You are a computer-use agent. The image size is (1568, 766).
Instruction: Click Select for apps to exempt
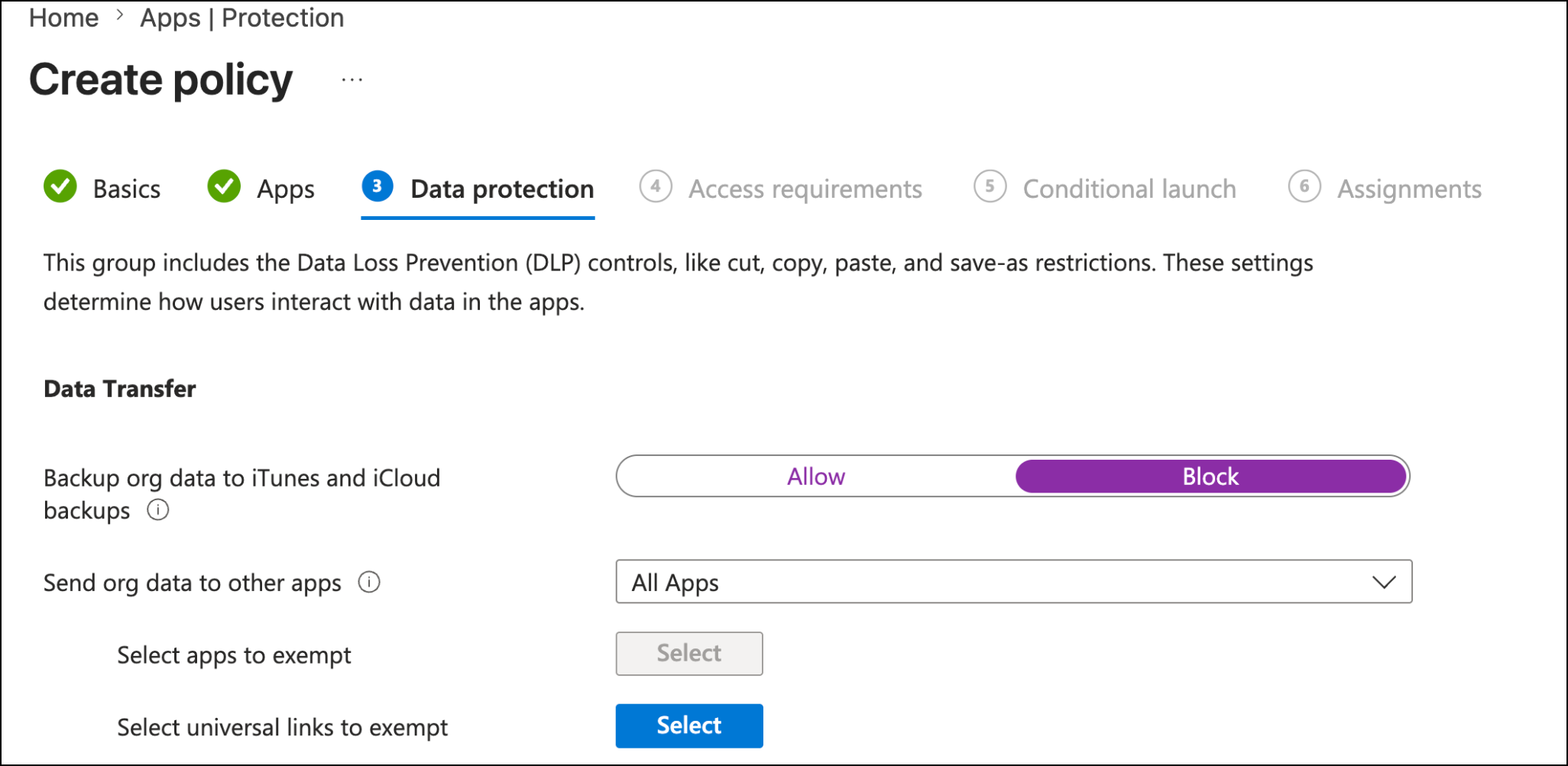click(x=689, y=654)
